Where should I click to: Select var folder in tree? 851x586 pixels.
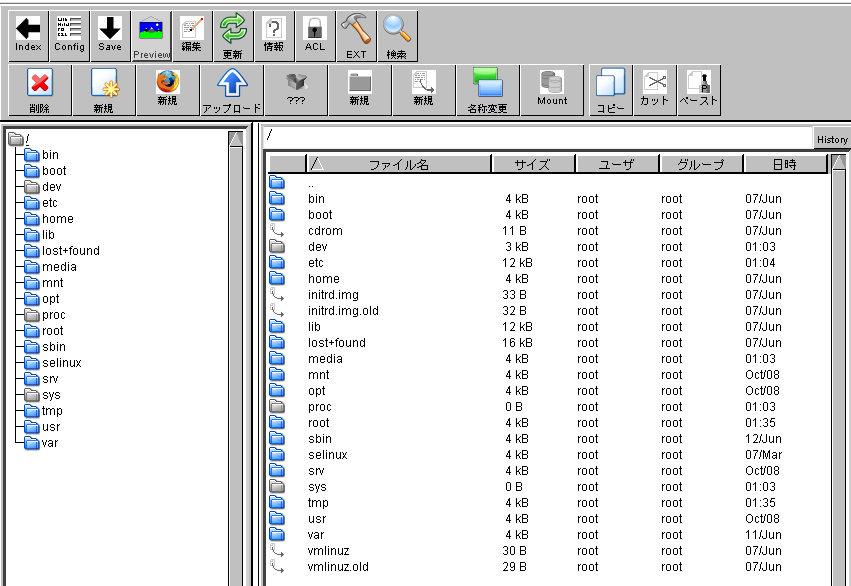[42, 443]
